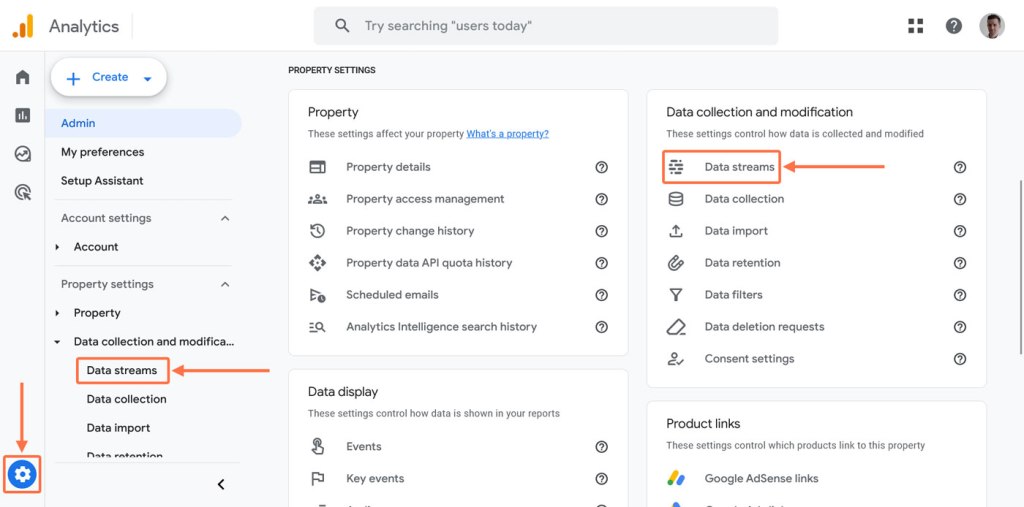Open the Google apps grid icon
This screenshot has width=1024, height=507.
tap(916, 26)
